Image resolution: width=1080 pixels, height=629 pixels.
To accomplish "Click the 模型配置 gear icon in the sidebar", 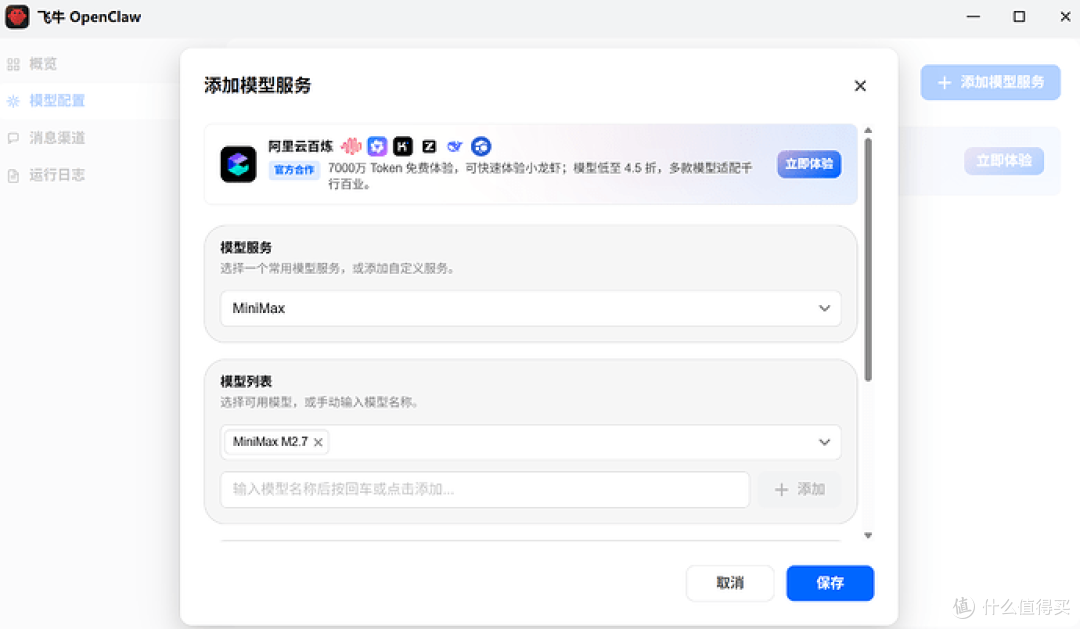I will click(x=13, y=101).
